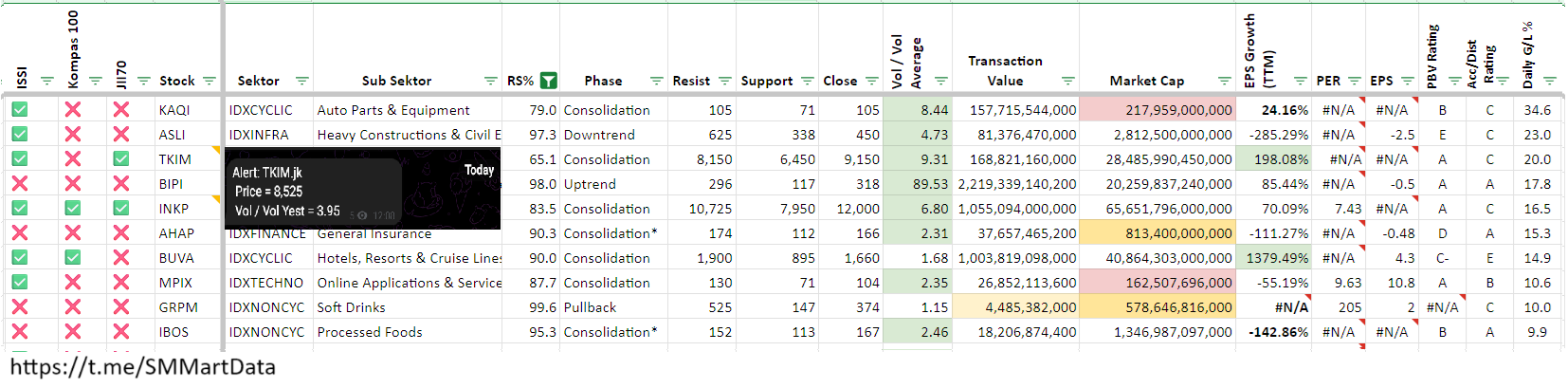Toggle the JI70 checkbox in TKIM row
The height and width of the screenshot is (388, 1568).
click(121, 159)
